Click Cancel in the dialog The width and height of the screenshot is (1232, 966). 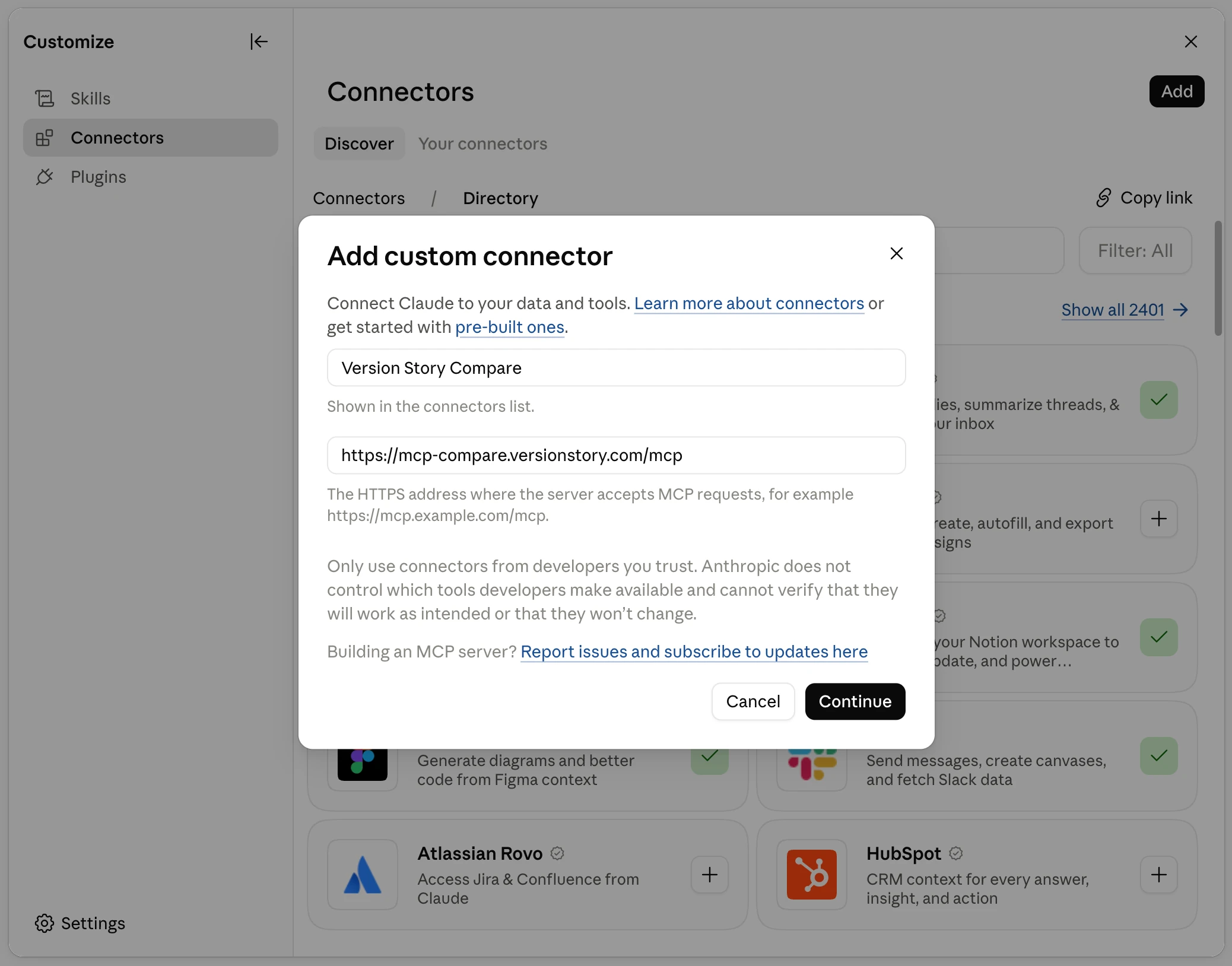coord(752,701)
